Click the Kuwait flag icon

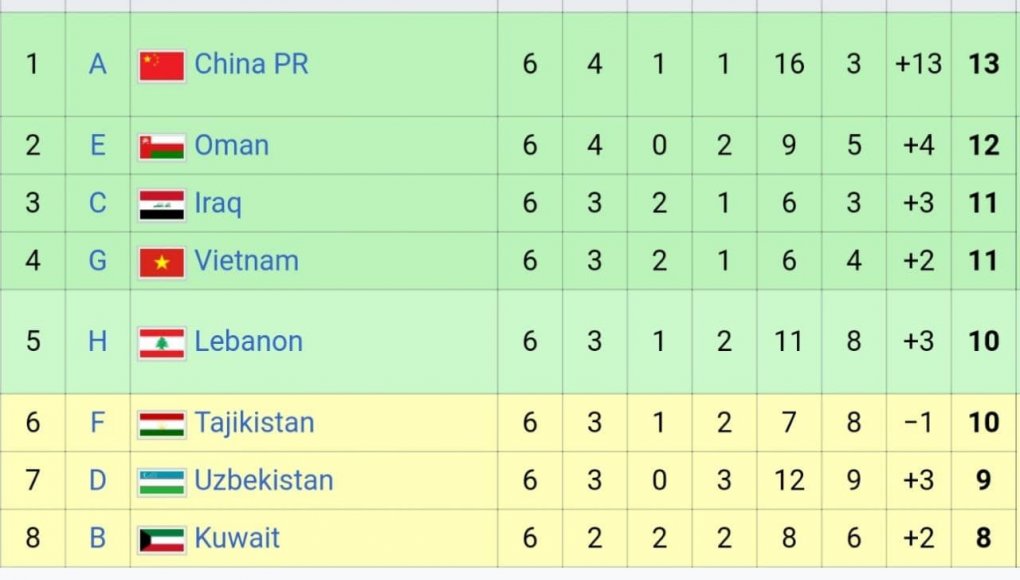point(161,540)
